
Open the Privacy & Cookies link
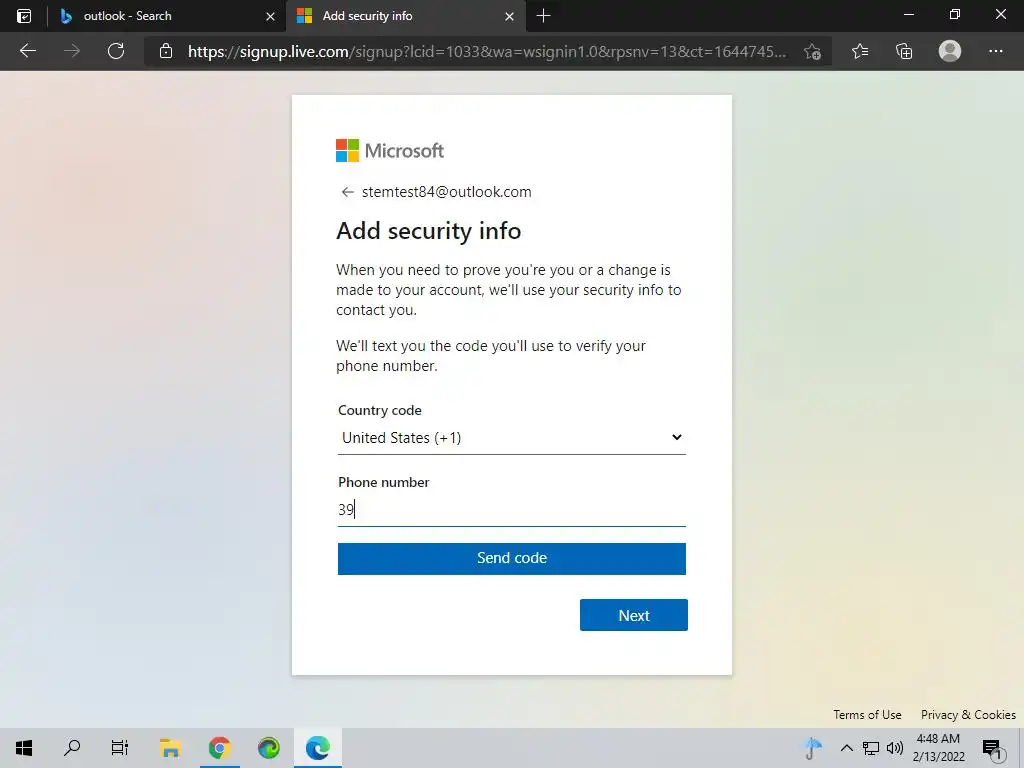click(968, 714)
